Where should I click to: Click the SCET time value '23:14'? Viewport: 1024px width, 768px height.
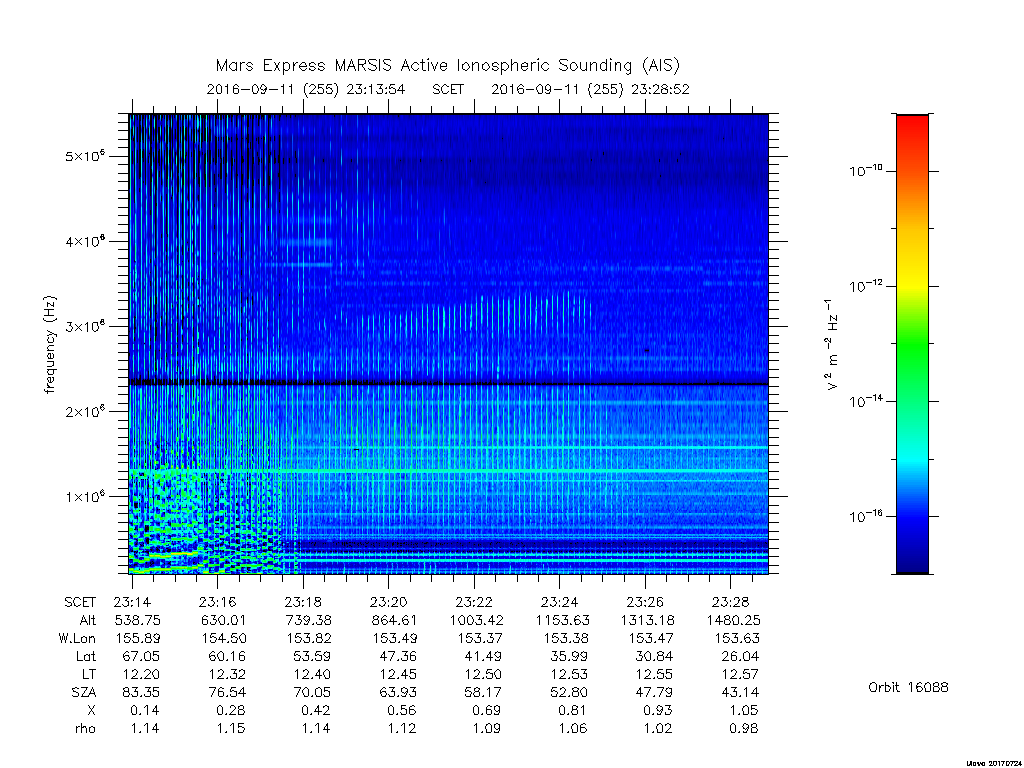133,602
